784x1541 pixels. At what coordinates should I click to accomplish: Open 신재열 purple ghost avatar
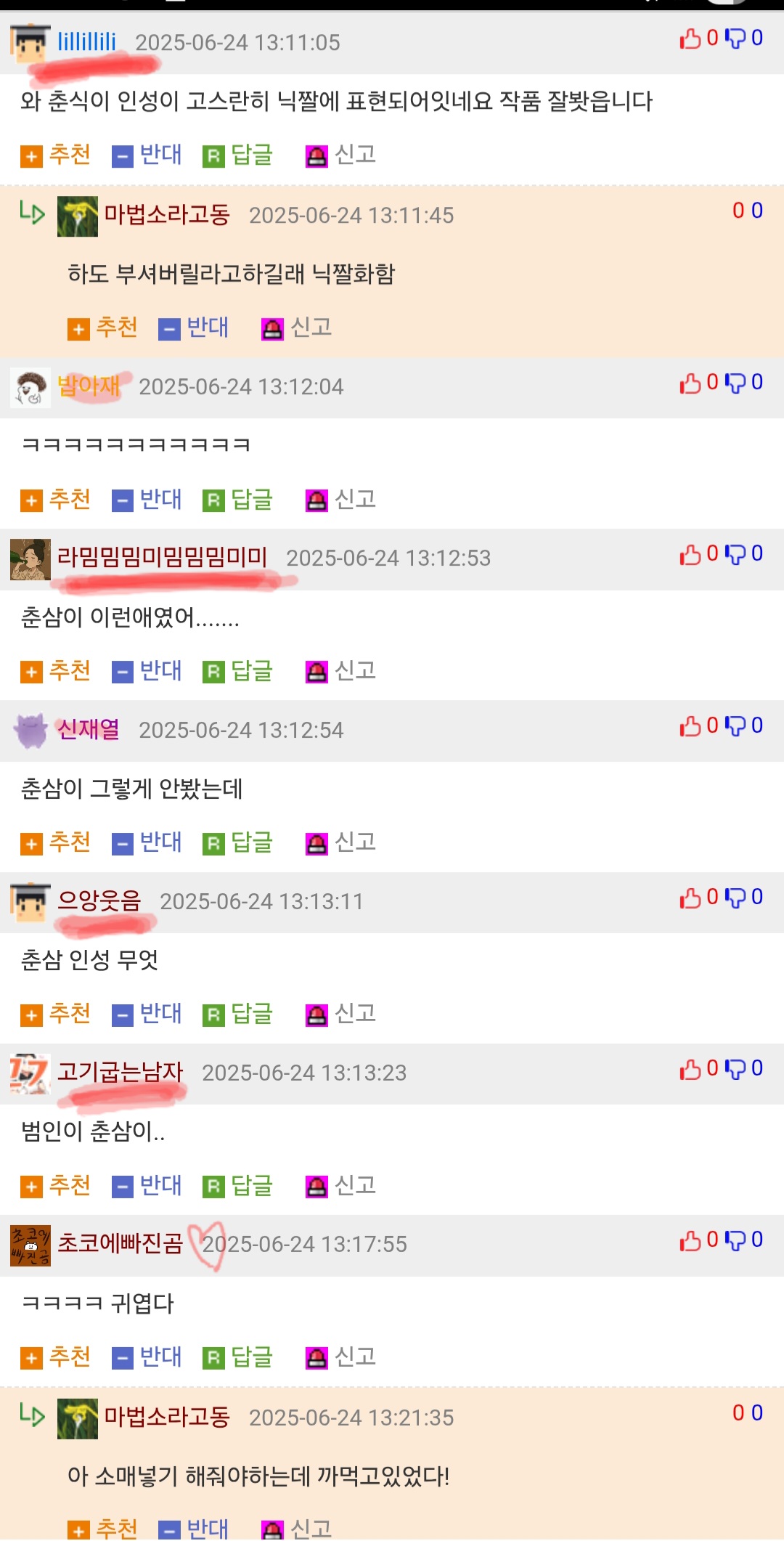click(x=30, y=731)
